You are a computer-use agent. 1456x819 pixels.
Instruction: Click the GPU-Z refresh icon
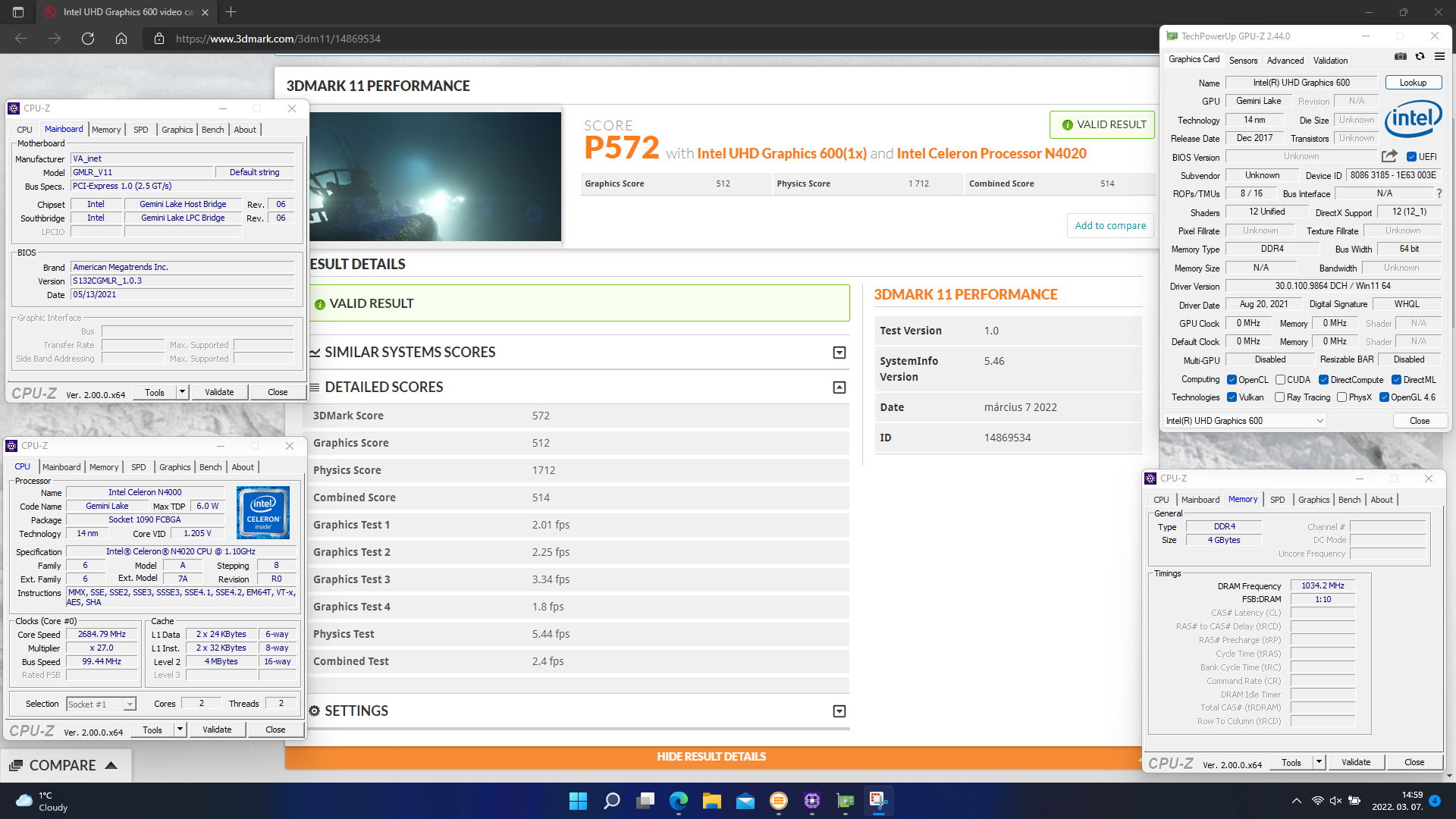point(1420,56)
